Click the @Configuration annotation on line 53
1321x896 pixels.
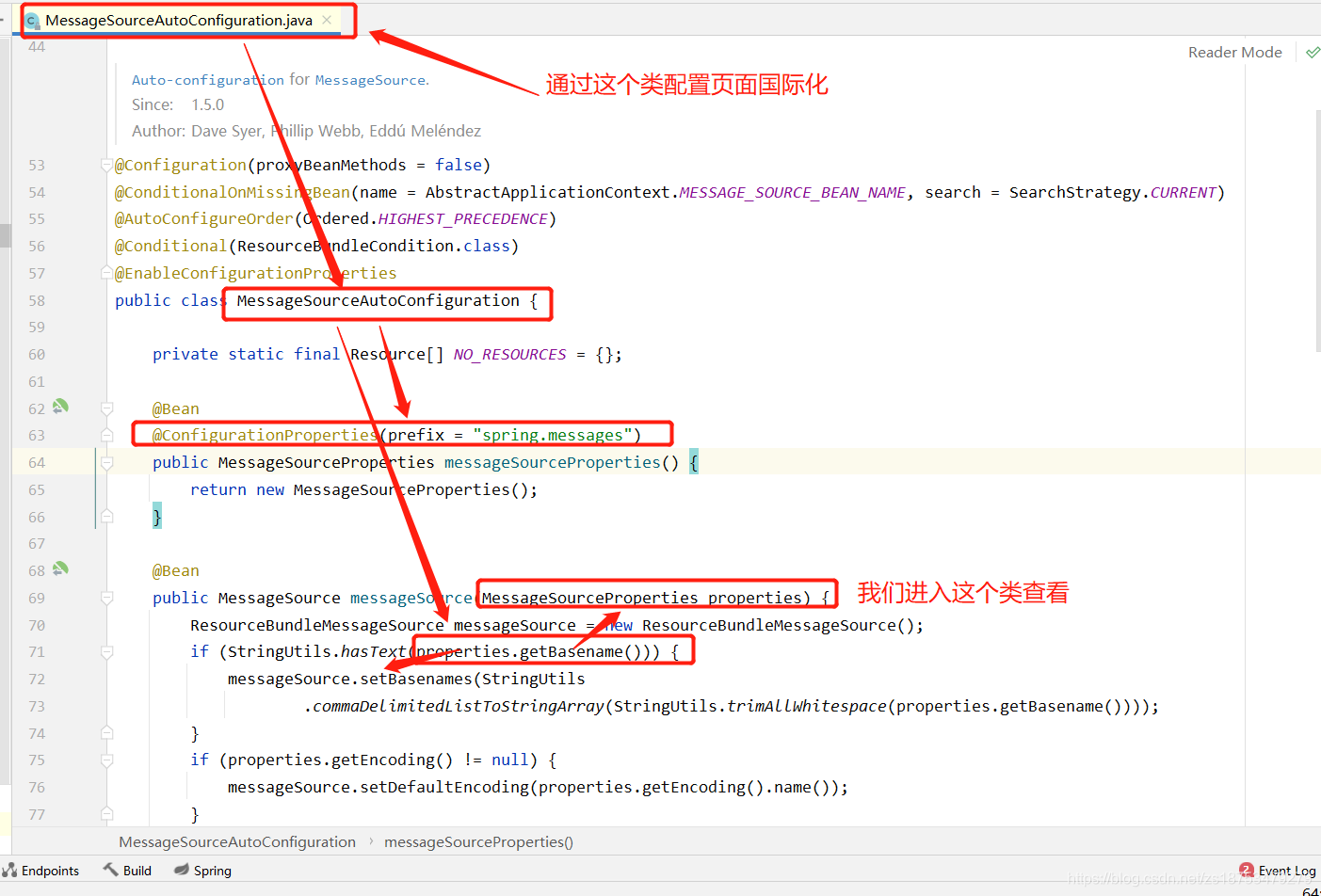coord(181,165)
